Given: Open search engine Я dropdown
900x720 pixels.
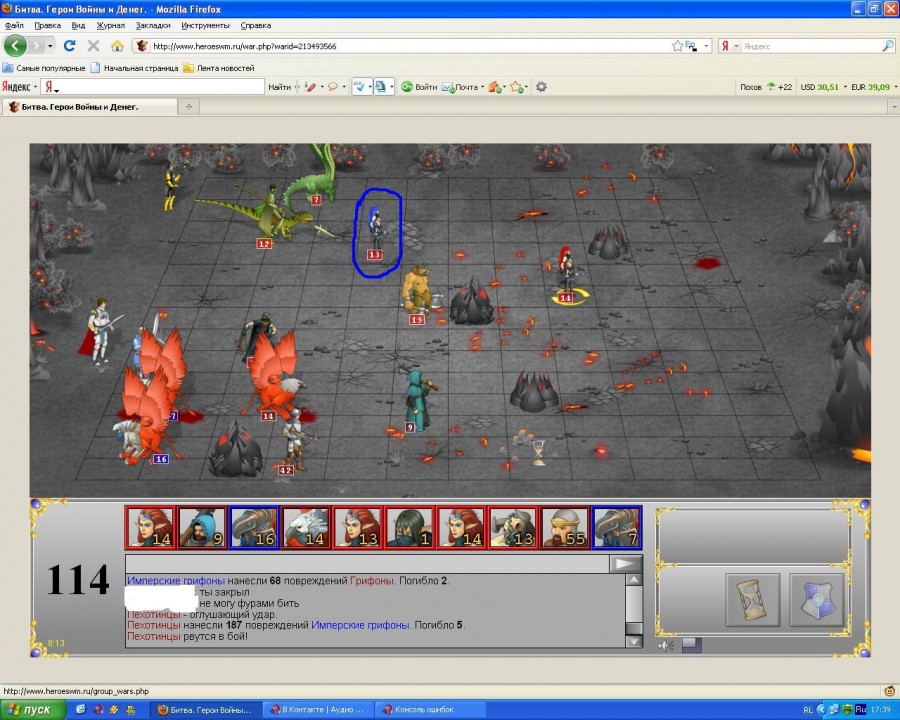Looking at the screenshot, I should pyautogui.click(x=729, y=46).
